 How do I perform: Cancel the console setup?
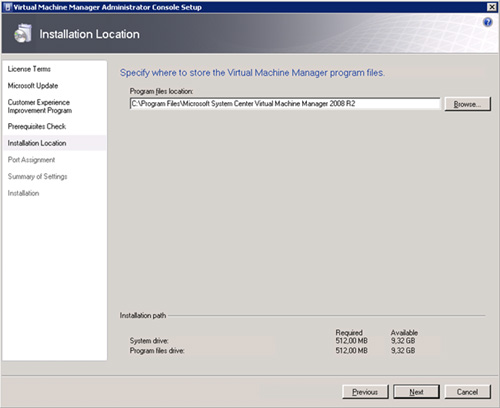point(467,392)
